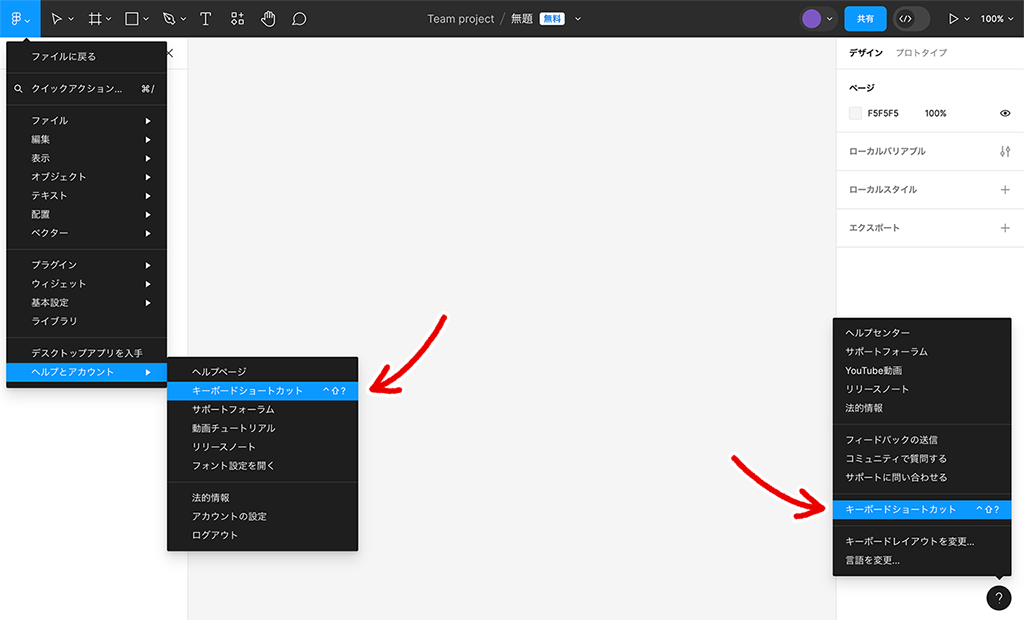Screen dimensions: 1024x620
Task: Click the page background color swatch
Action: point(855,114)
